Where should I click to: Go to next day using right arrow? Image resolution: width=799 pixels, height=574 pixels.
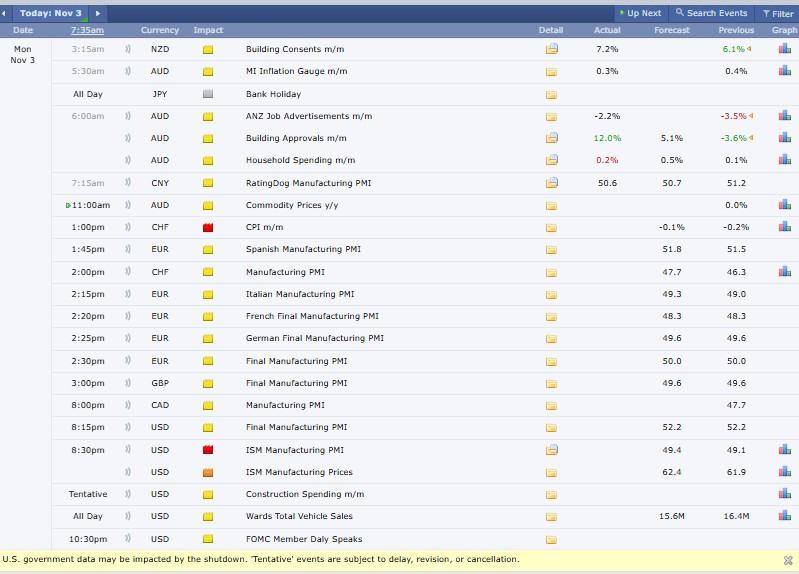click(98, 13)
